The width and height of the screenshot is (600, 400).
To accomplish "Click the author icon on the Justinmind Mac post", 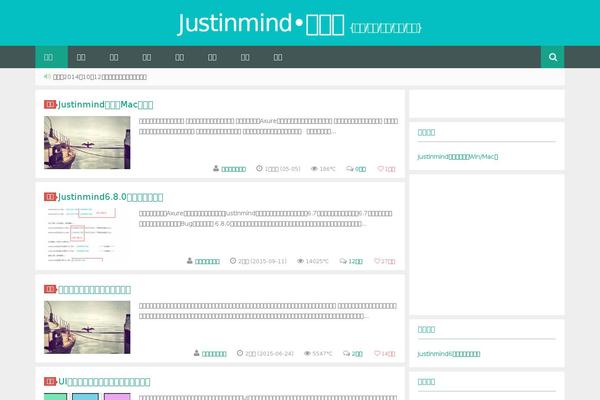I will [x=216, y=168].
